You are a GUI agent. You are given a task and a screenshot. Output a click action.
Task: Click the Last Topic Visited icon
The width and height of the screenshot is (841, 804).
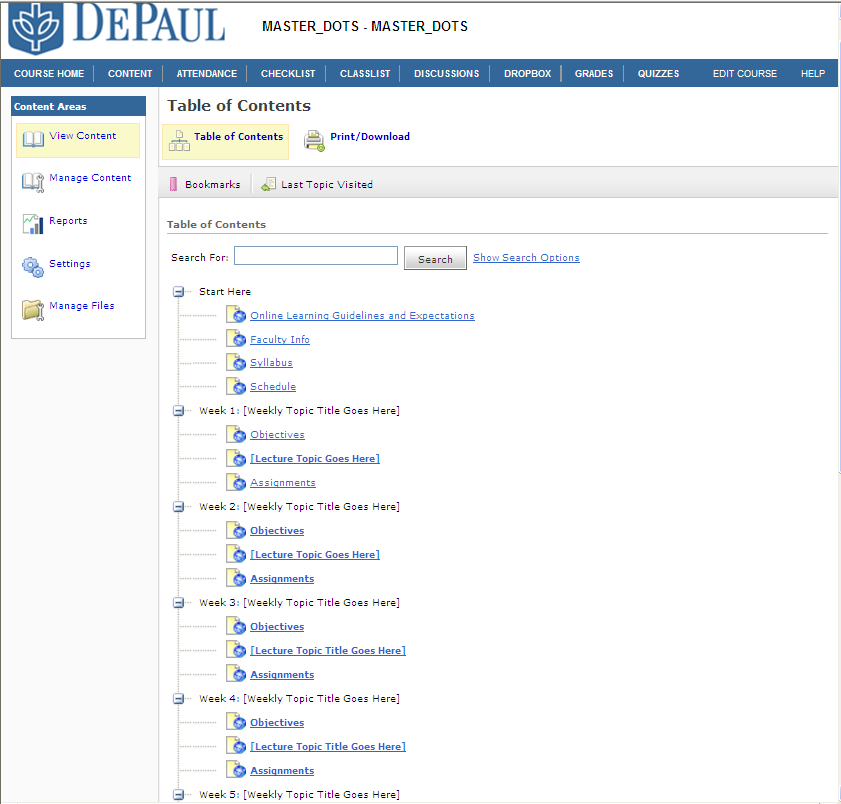268,185
